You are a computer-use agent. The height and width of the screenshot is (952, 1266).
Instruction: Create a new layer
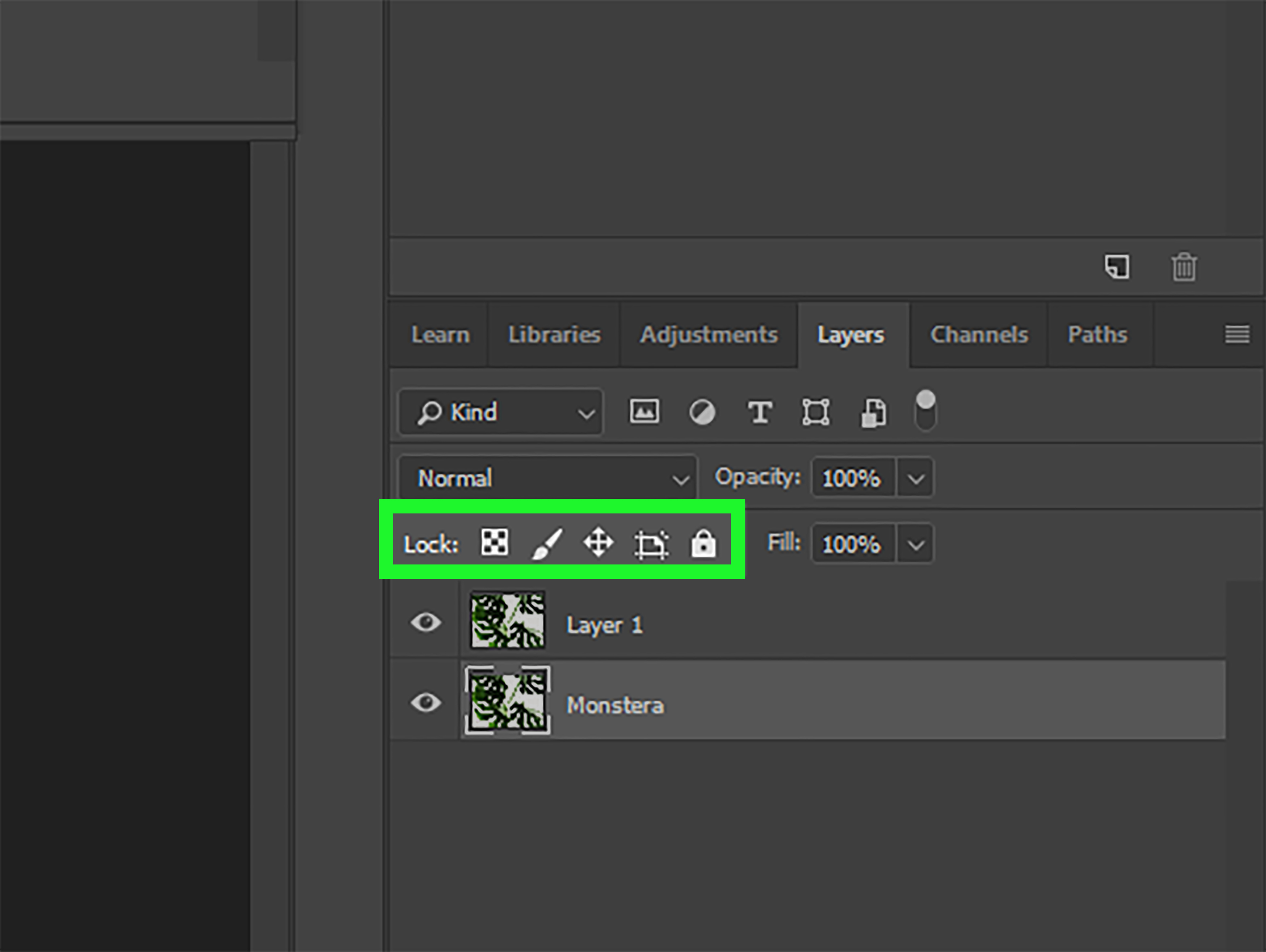click(1117, 267)
